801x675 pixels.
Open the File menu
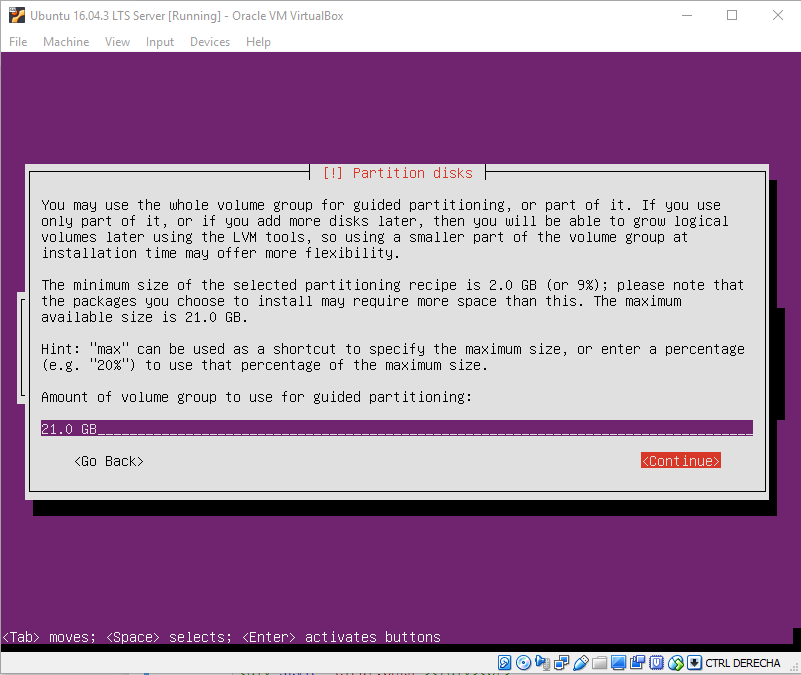(x=18, y=42)
